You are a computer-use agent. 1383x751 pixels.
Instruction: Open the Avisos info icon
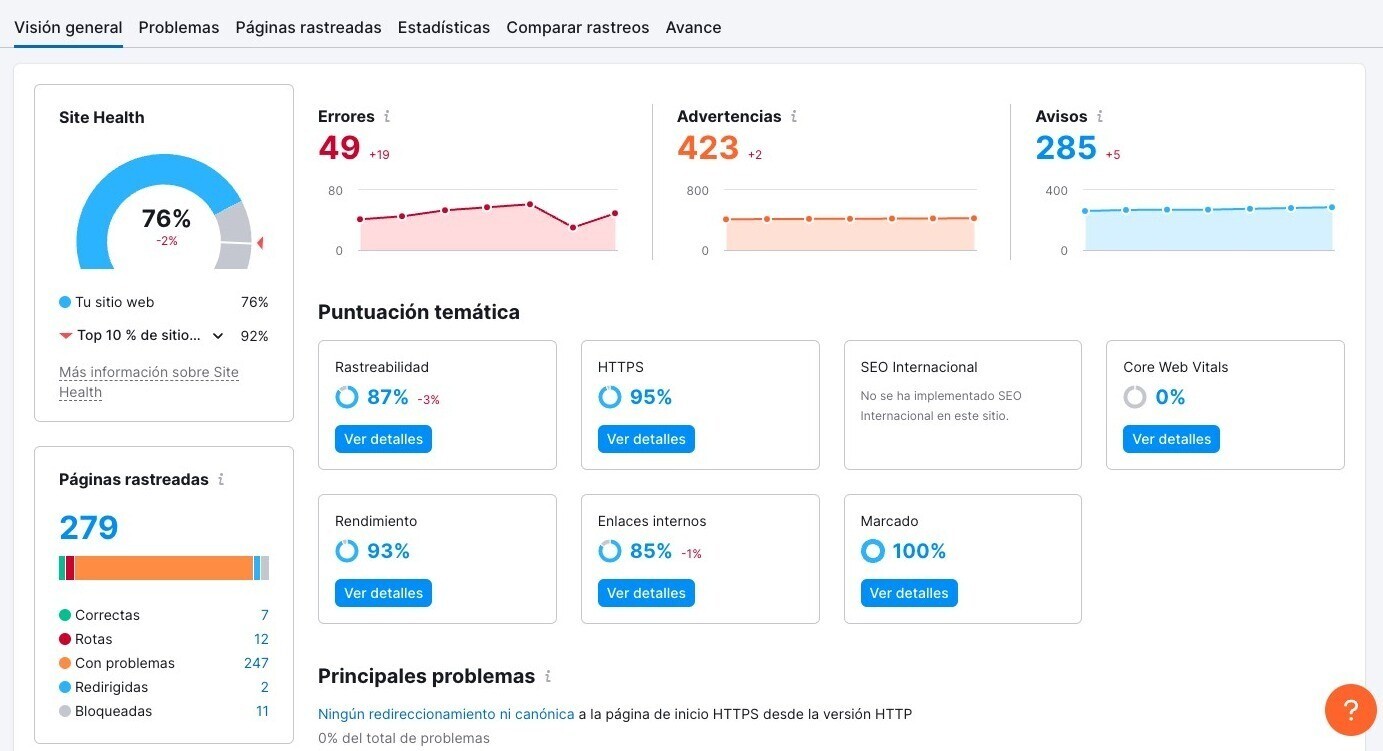(1100, 117)
